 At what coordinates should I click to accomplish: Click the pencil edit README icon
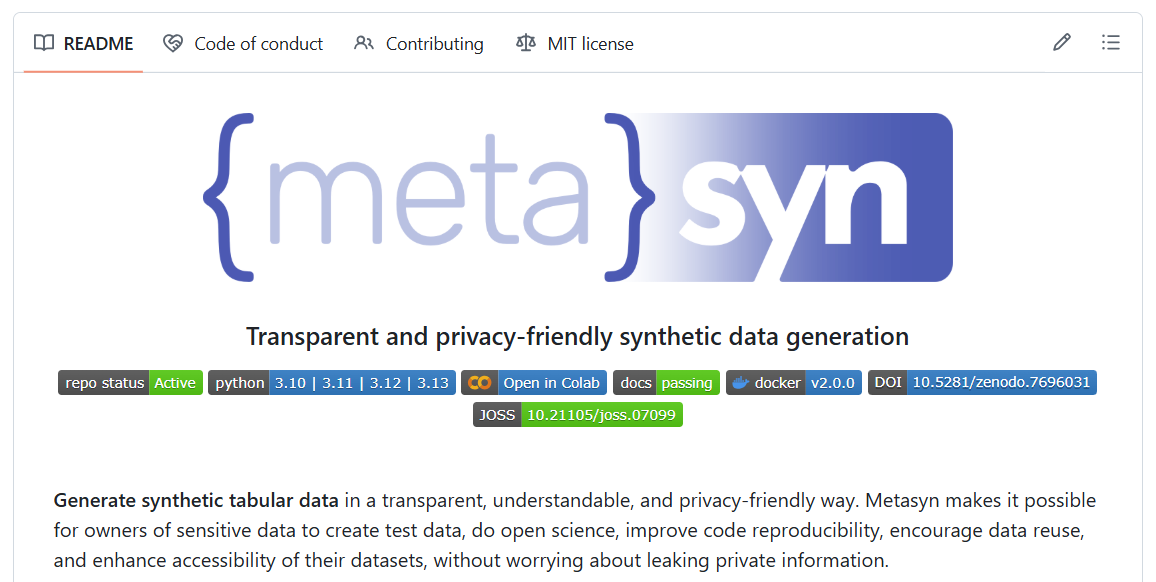point(1062,43)
